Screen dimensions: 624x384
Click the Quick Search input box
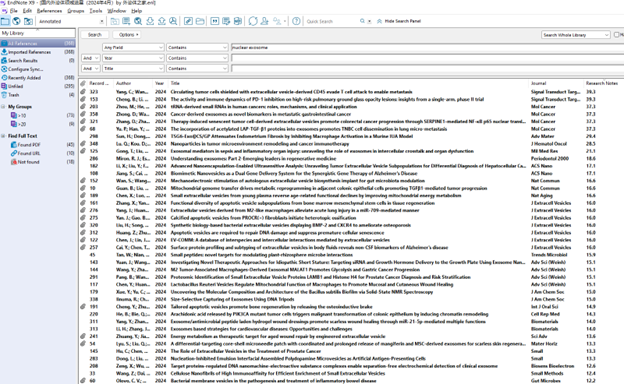pos(332,21)
